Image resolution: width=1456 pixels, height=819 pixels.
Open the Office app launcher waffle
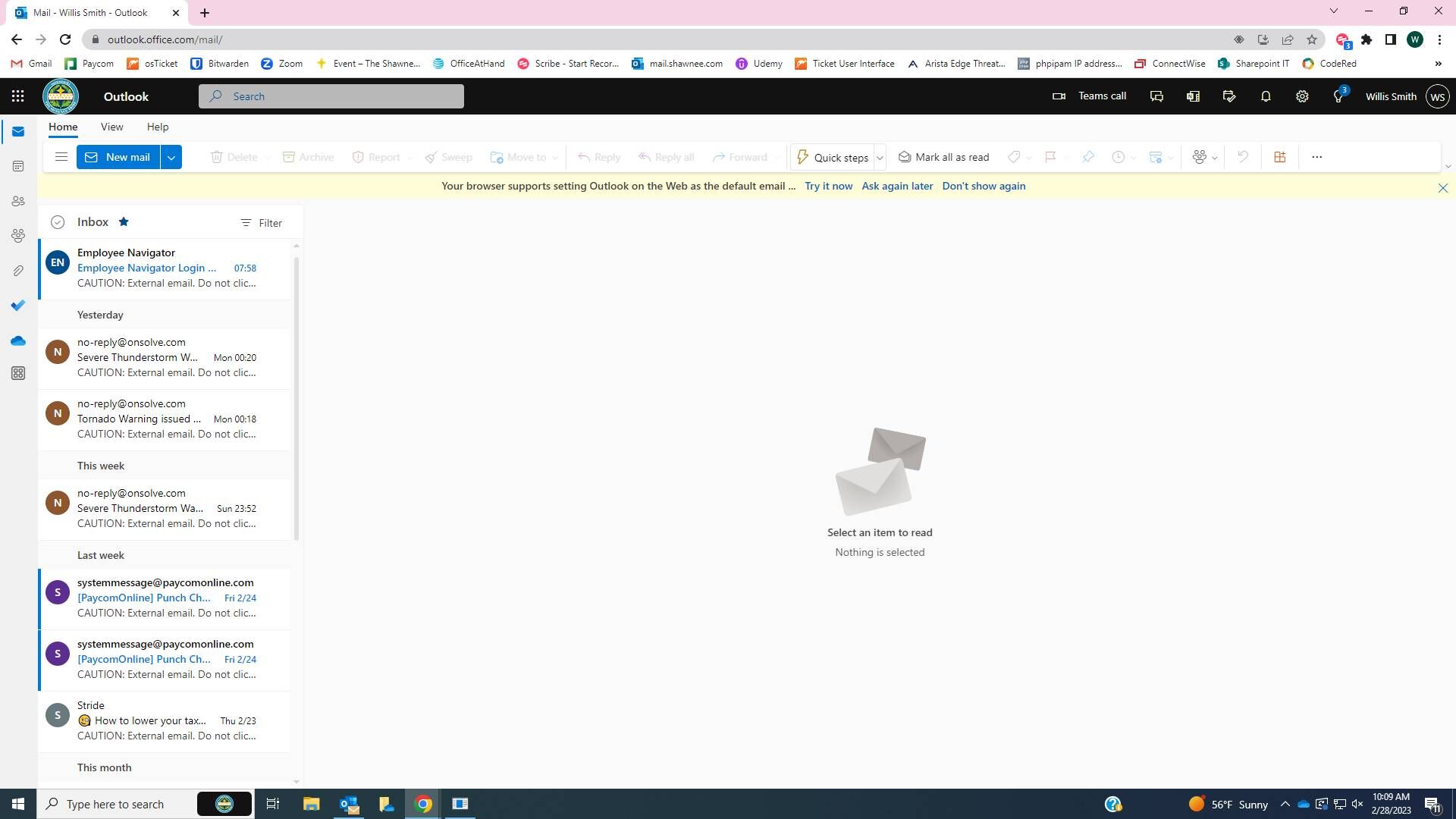(x=17, y=96)
